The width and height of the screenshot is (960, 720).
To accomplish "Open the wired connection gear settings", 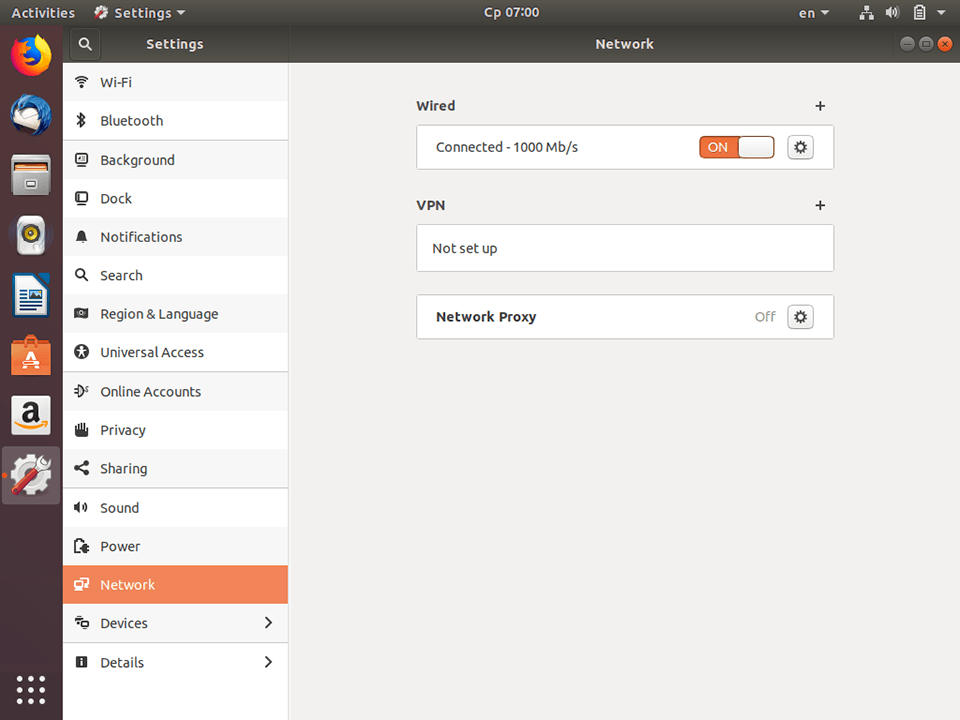I will pyautogui.click(x=800, y=147).
